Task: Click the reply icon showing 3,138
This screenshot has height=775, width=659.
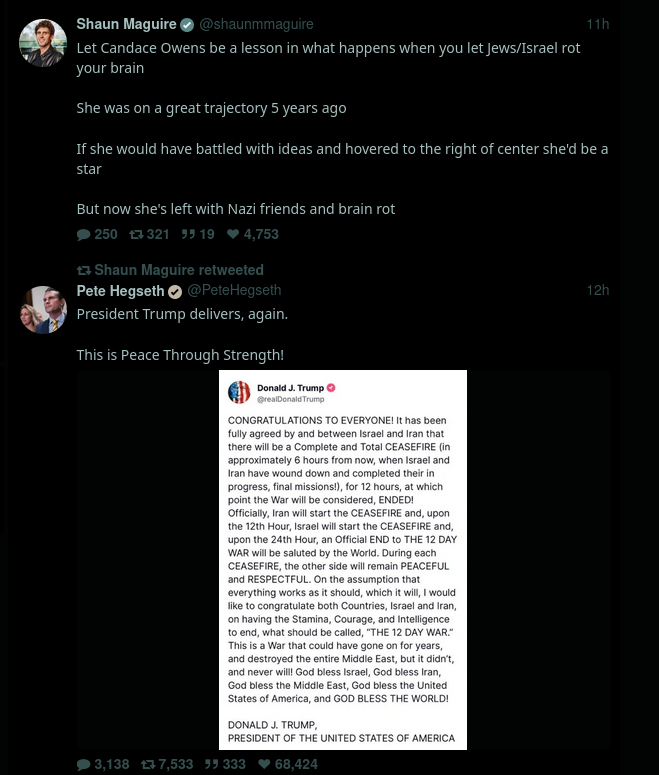Action: [84, 765]
